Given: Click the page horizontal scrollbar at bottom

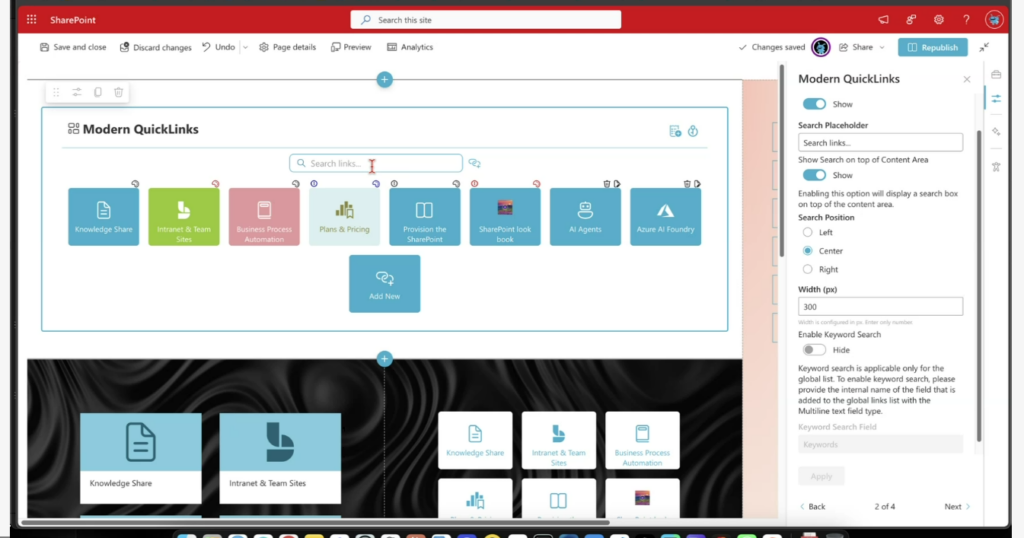Looking at the screenshot, I should [x=315, y=522].
